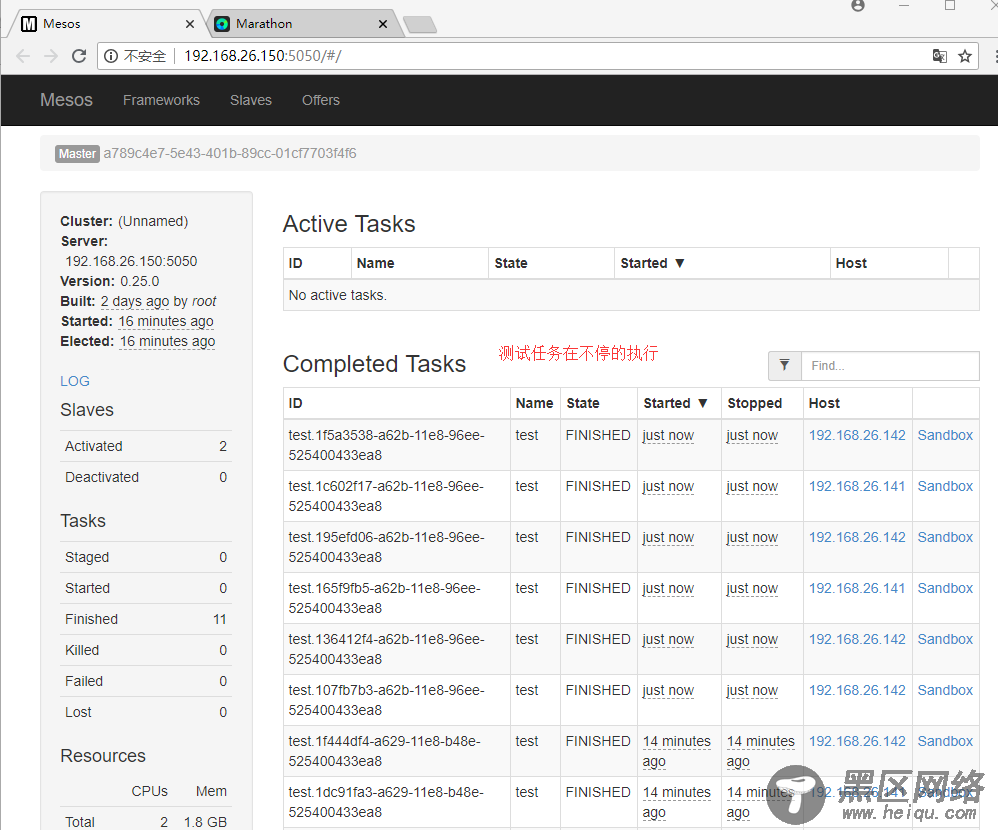Select the Mesos browser tab
Screen dimensions: 998x830
105,24
